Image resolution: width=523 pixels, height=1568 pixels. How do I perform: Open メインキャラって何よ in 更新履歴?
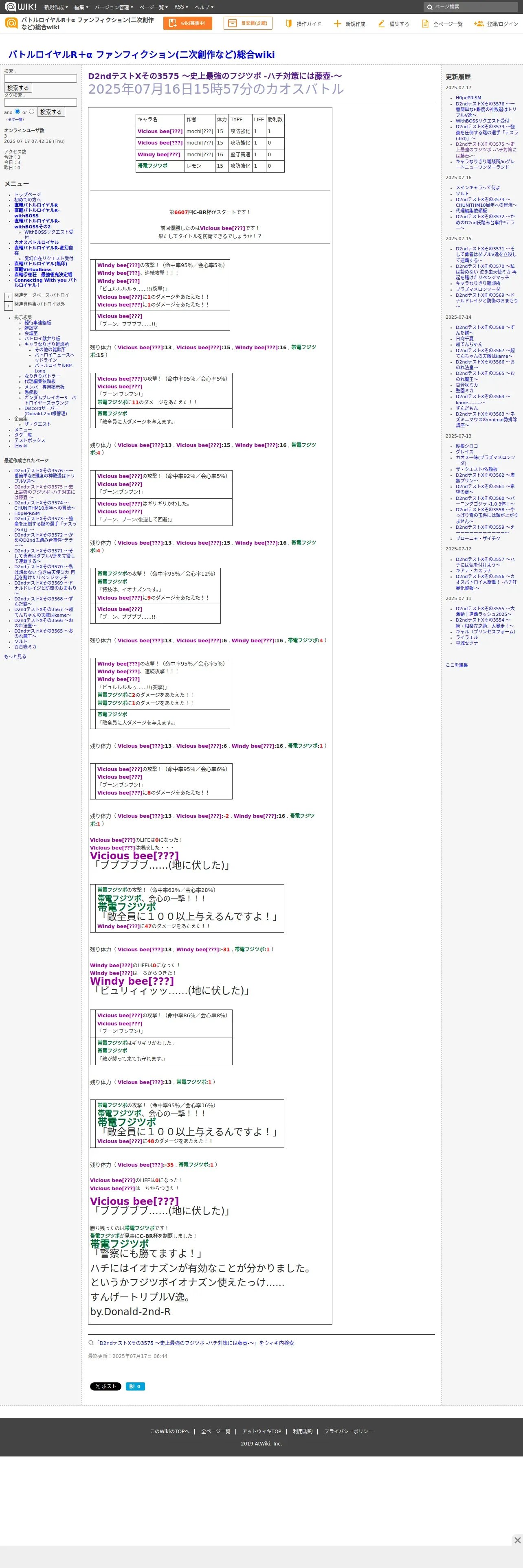point(478,188)
